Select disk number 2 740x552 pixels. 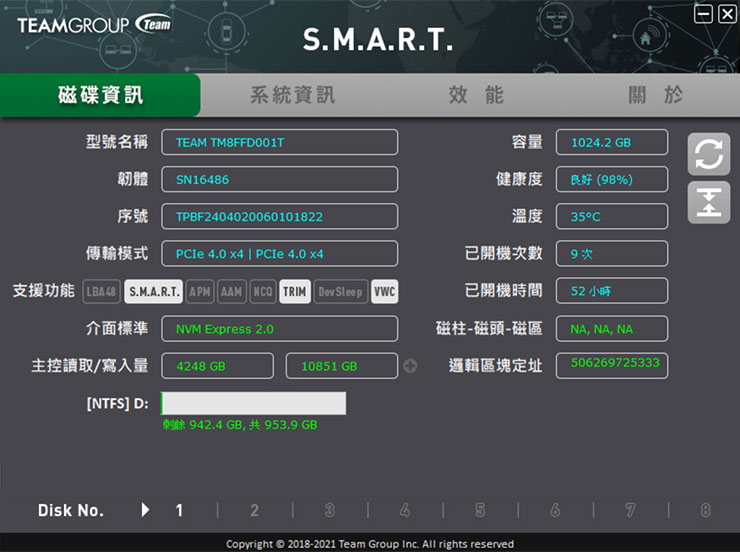(x=254, y=510)
